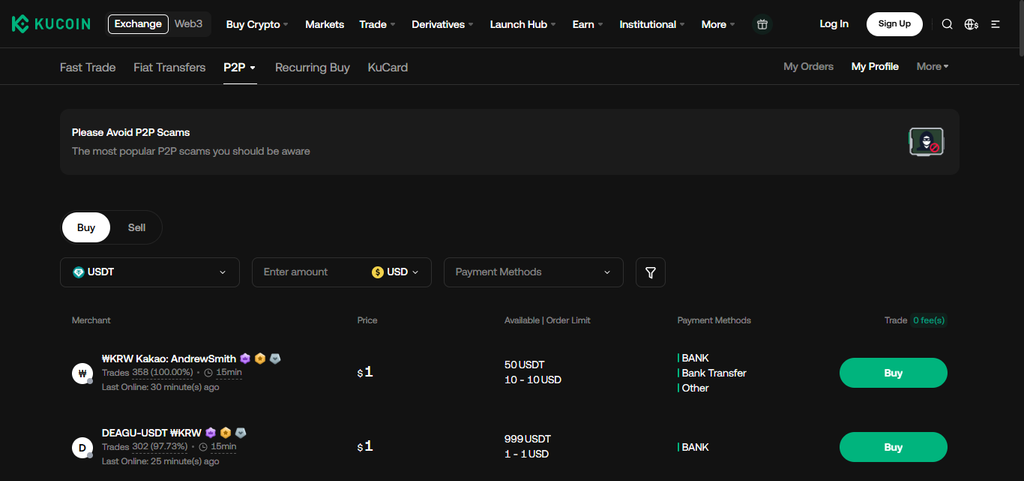Expand the Institutional menu
The image size is (1024, 481).
(x=652, y=24)
